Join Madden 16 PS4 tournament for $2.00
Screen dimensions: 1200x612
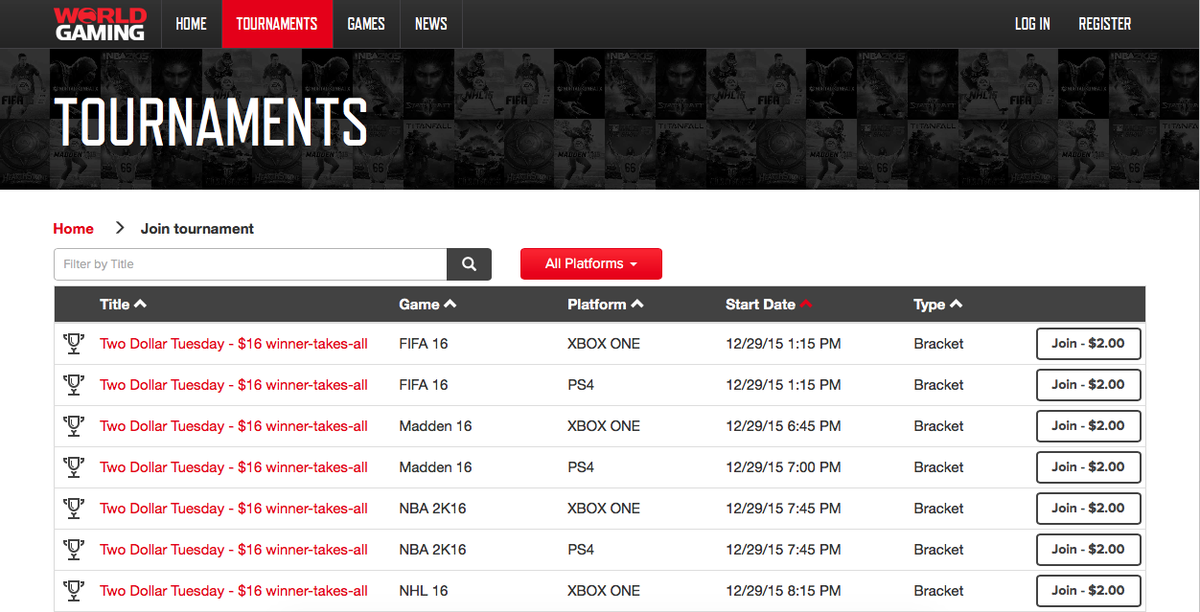pyautogui.click(x=1088, y=466)
